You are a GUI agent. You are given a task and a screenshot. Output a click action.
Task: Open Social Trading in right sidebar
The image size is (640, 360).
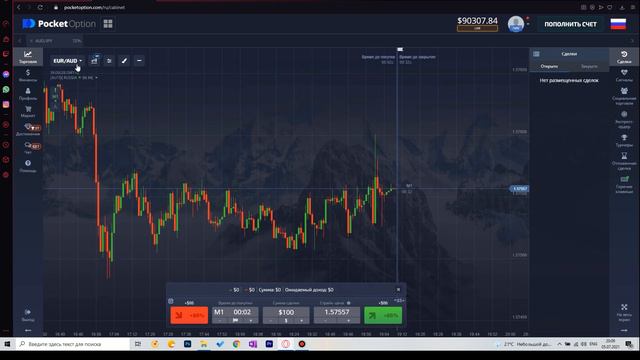[x=624, y=96]
